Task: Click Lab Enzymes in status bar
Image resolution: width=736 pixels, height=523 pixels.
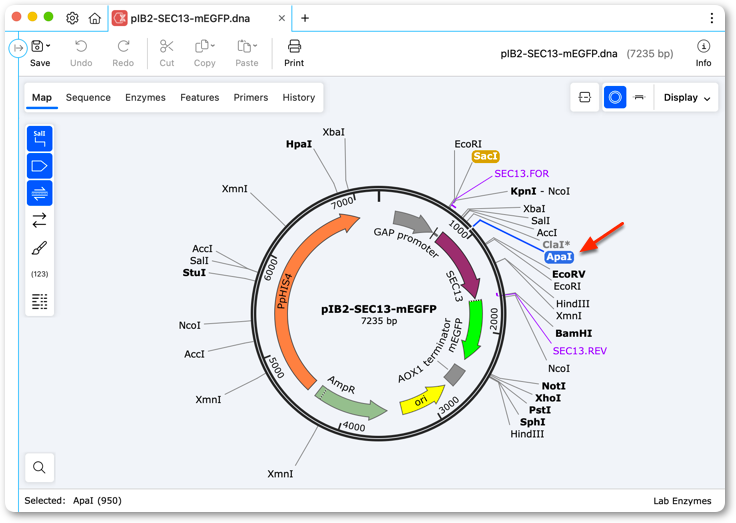Action: coord(682,501)
